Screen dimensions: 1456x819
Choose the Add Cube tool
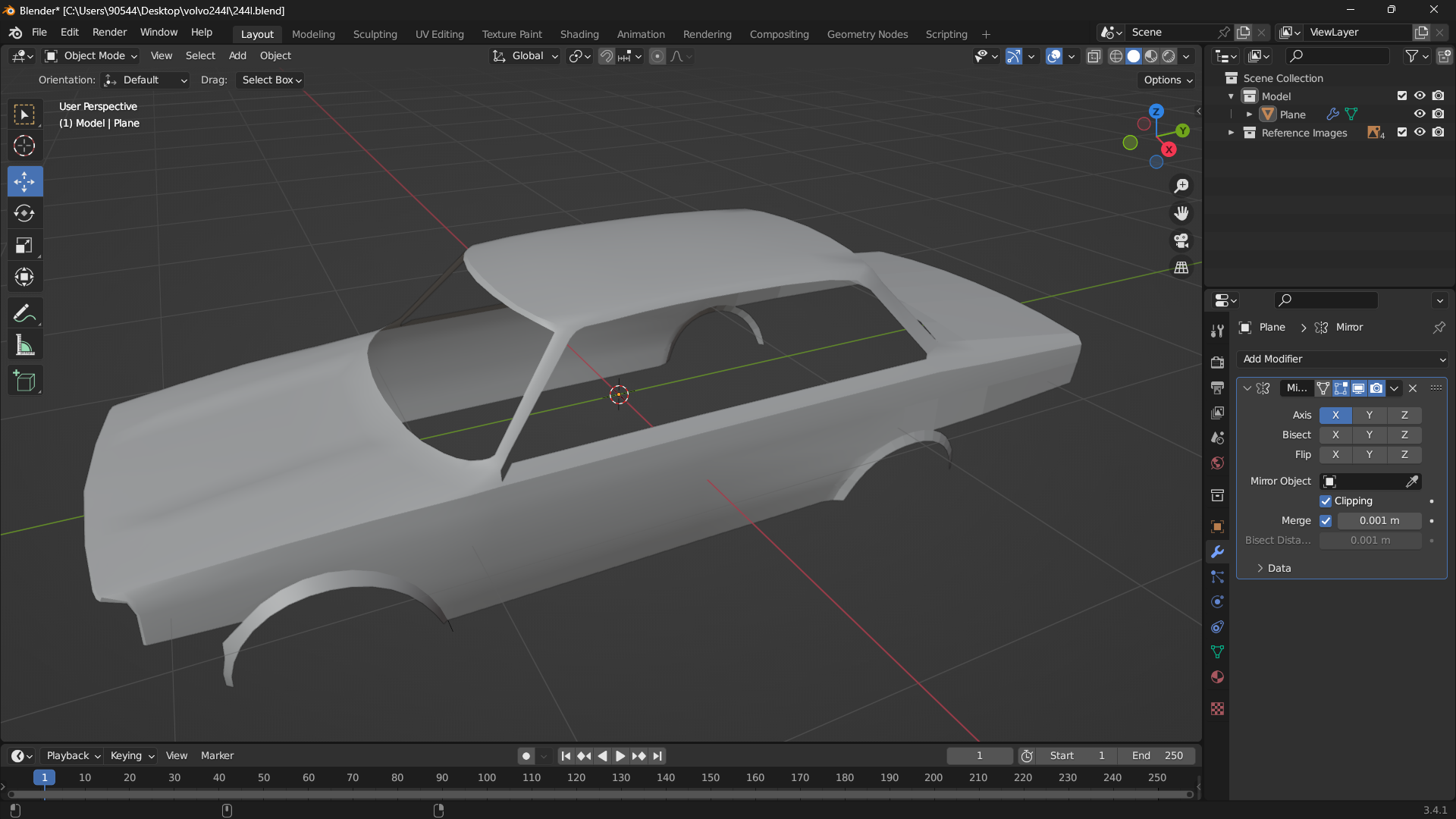pos(24,381)
